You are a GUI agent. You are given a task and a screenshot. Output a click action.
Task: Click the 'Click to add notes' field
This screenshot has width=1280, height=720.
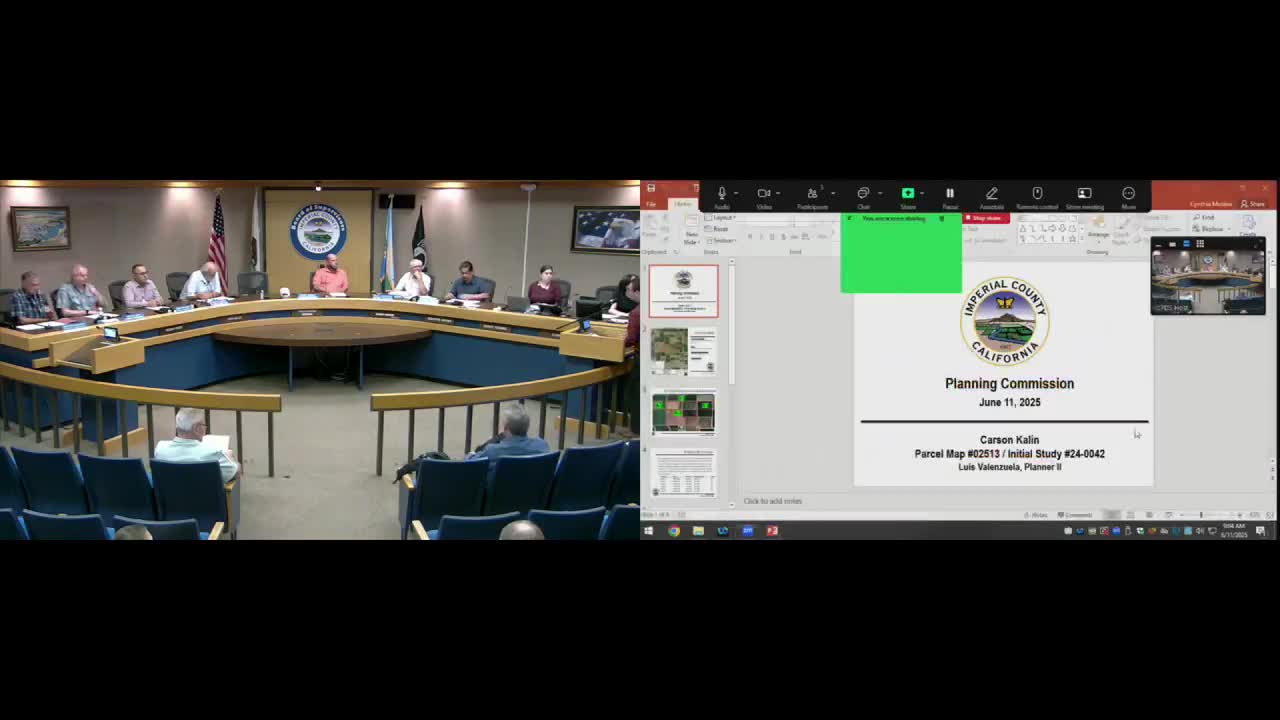773,501
